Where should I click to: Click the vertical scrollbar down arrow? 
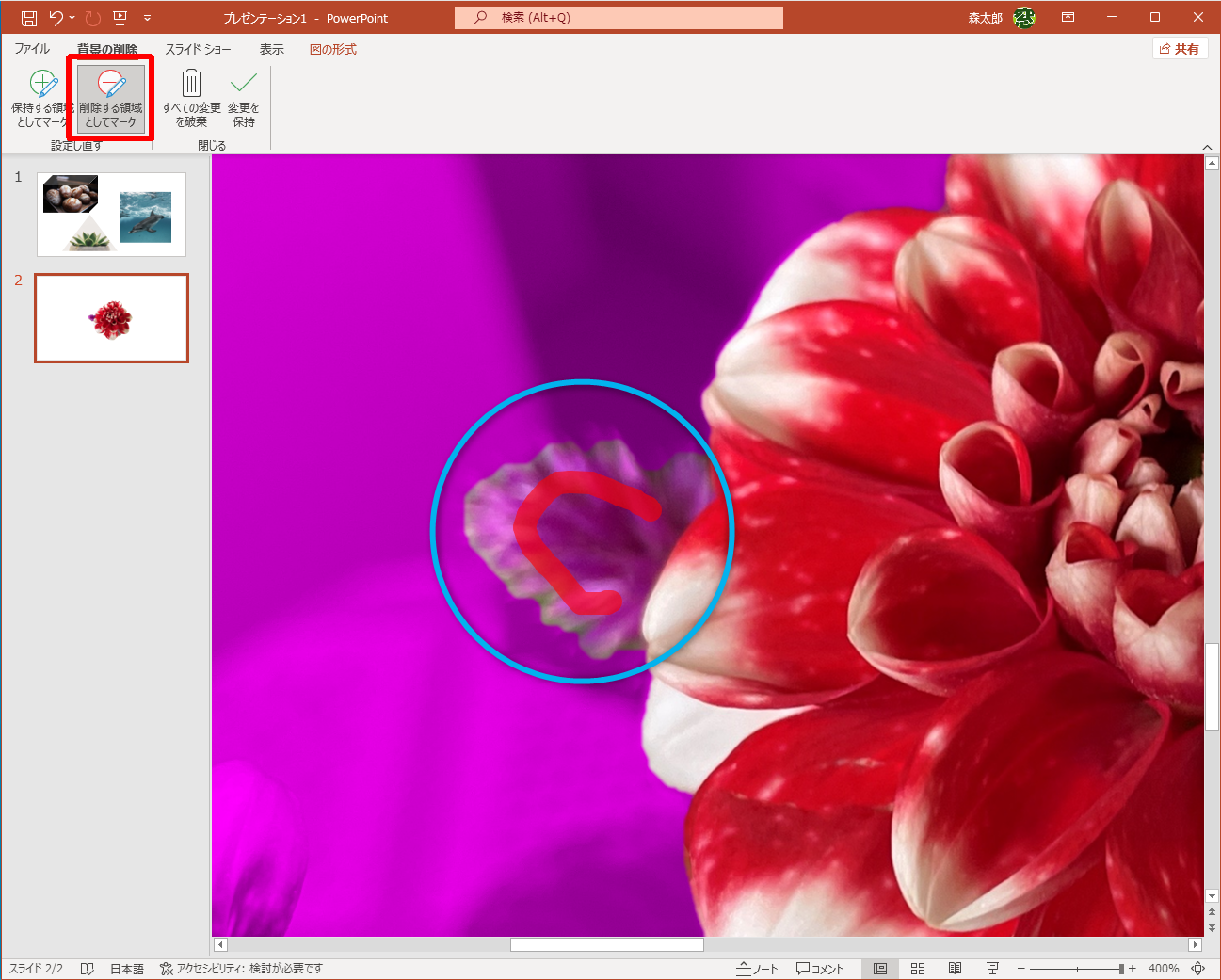1212,896
